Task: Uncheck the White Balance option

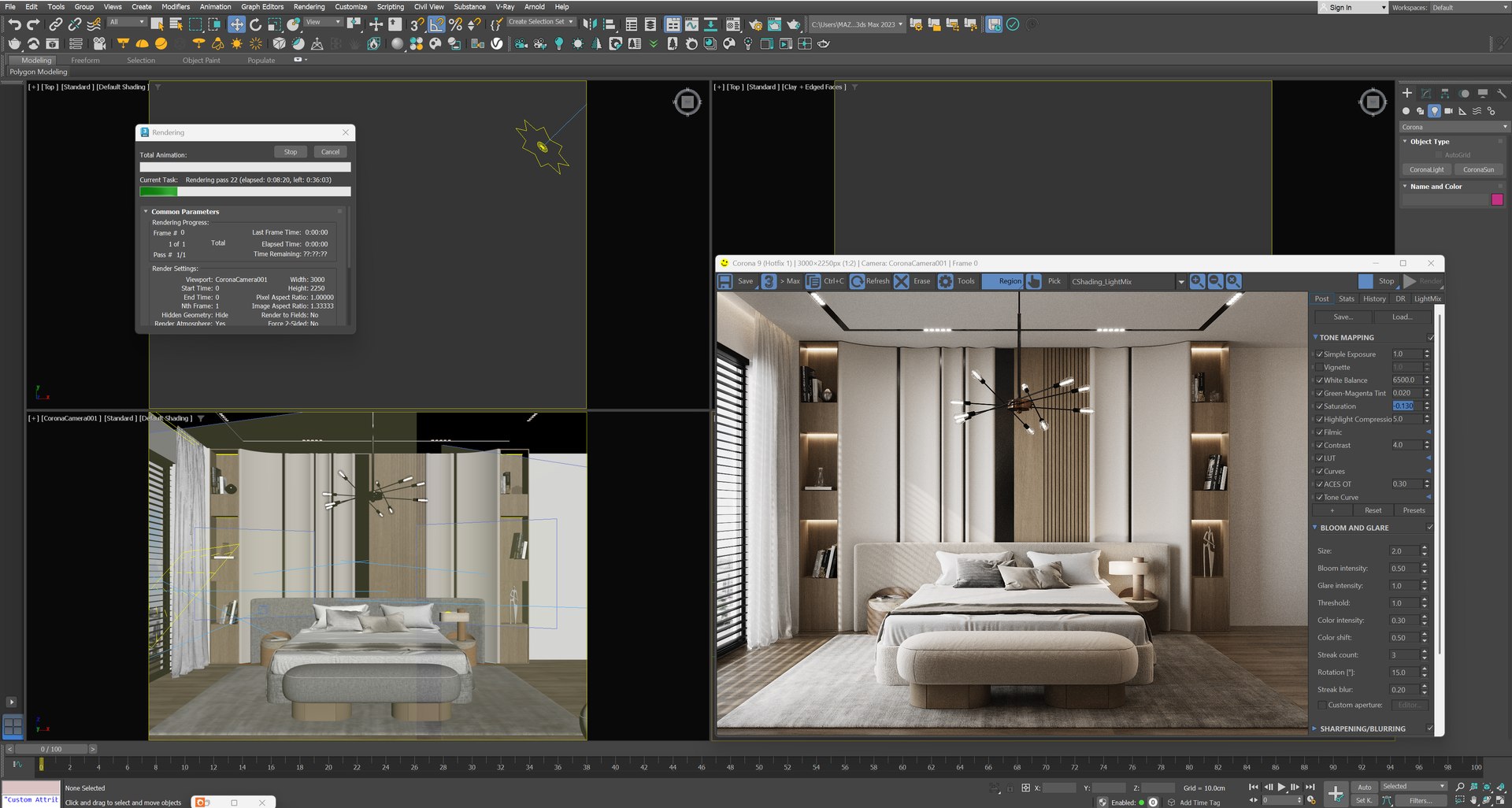Action: [1319, 380]
